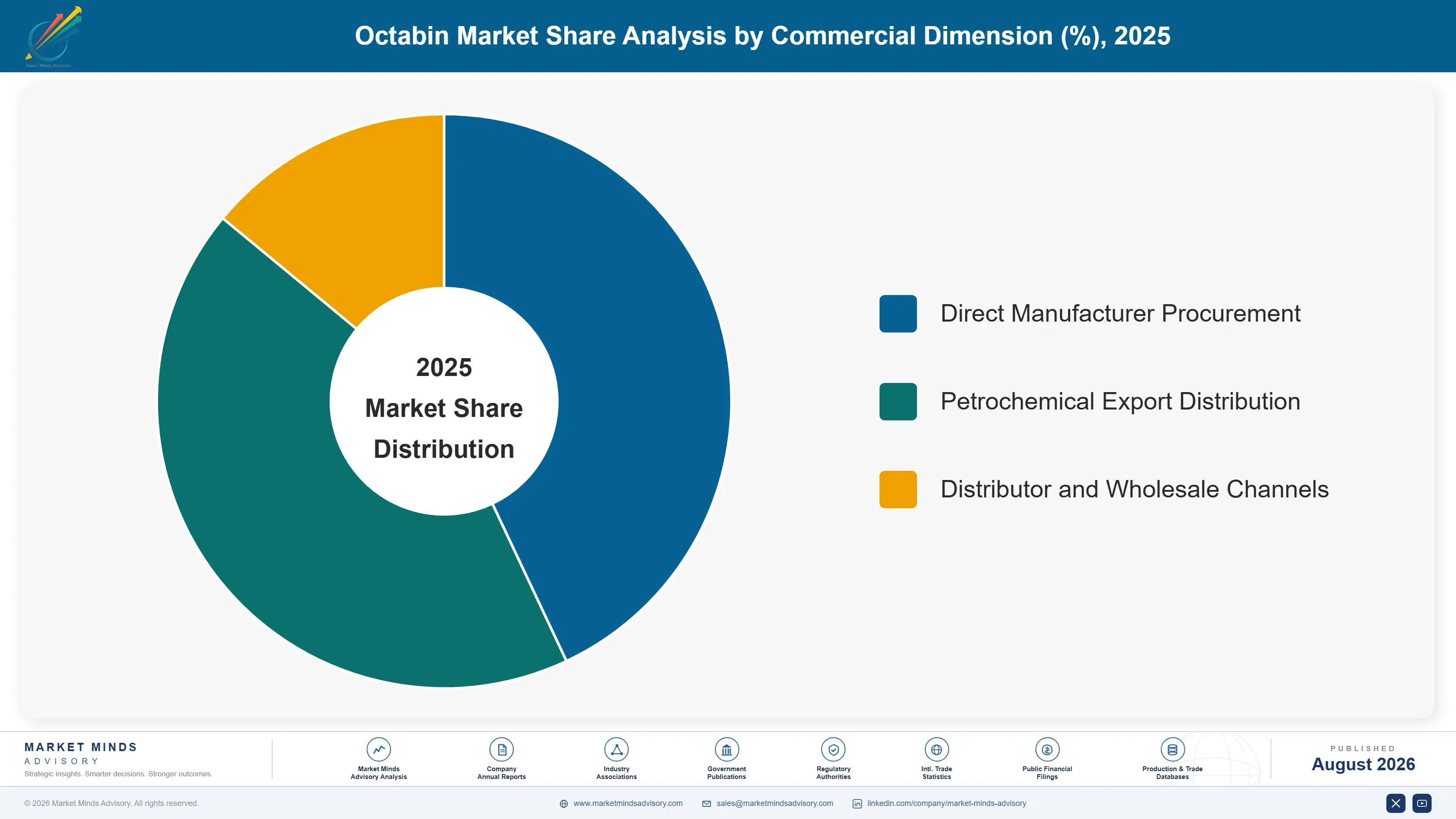Image resolution: width=1456 pixels, height=819 pixels.
Task: Click the Company Annual Reports icon
Action: click(x=501, y=749)
